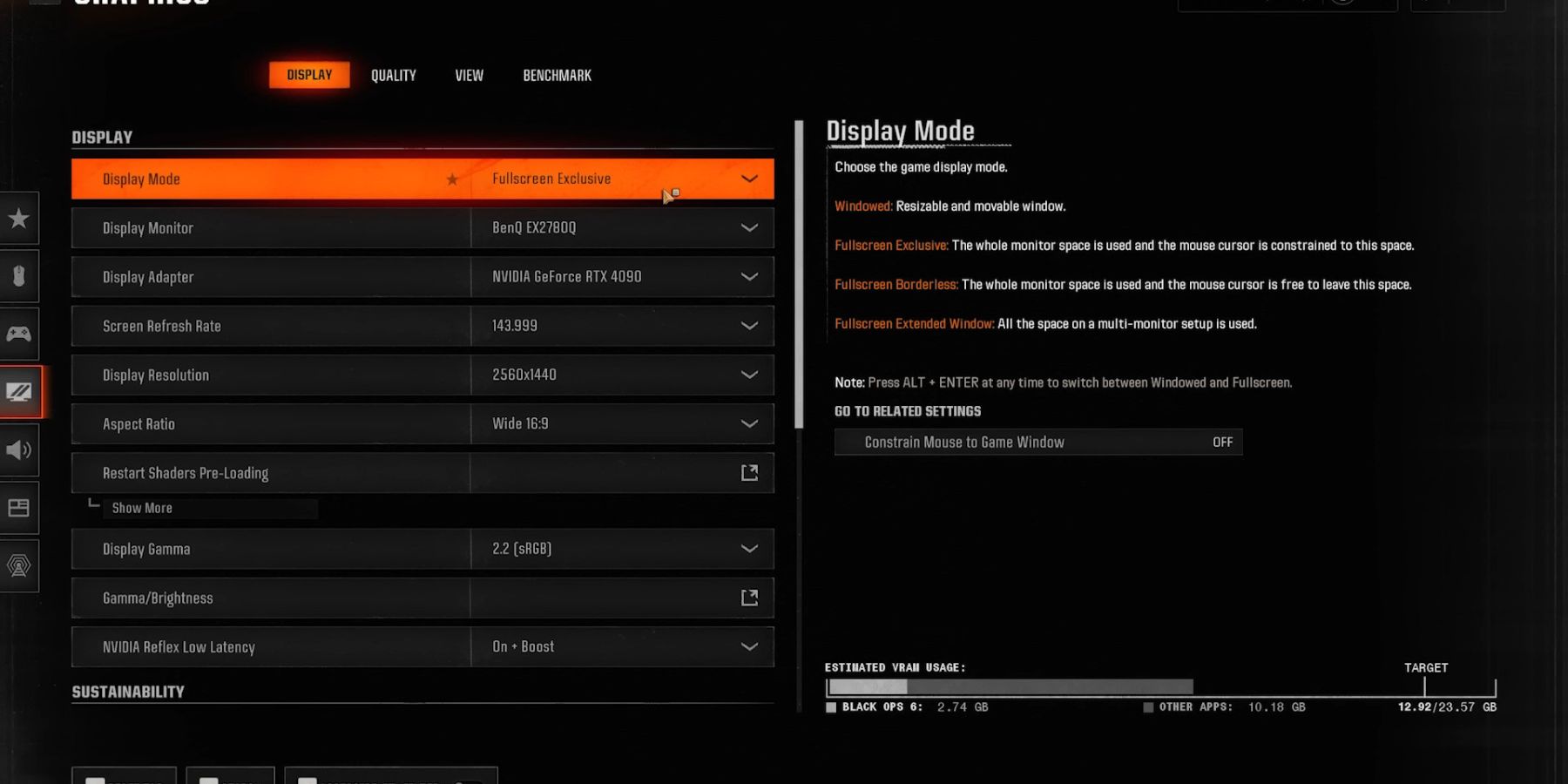Click the Display section heading
Viewport: 1568px width, 784px height.
102,138
